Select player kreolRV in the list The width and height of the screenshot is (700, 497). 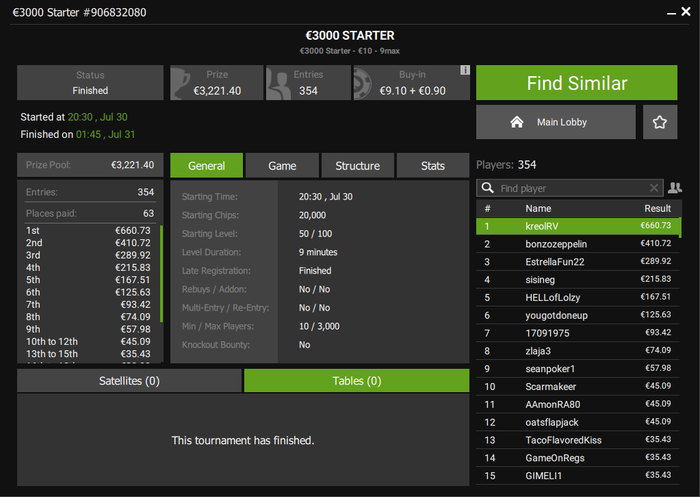click(x=578, y=226)
